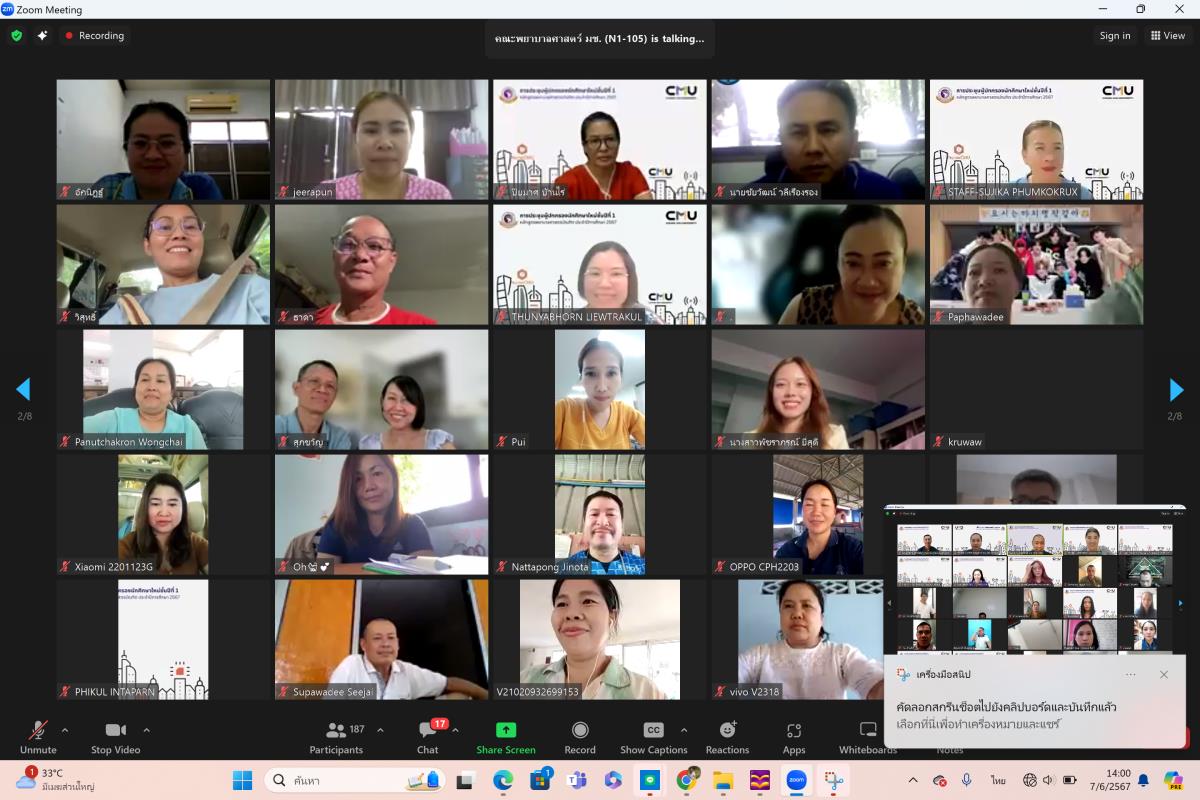This screenshot has width=1200, height=800.
Task: Stop the video camera
Action: [x=116, y=737]
